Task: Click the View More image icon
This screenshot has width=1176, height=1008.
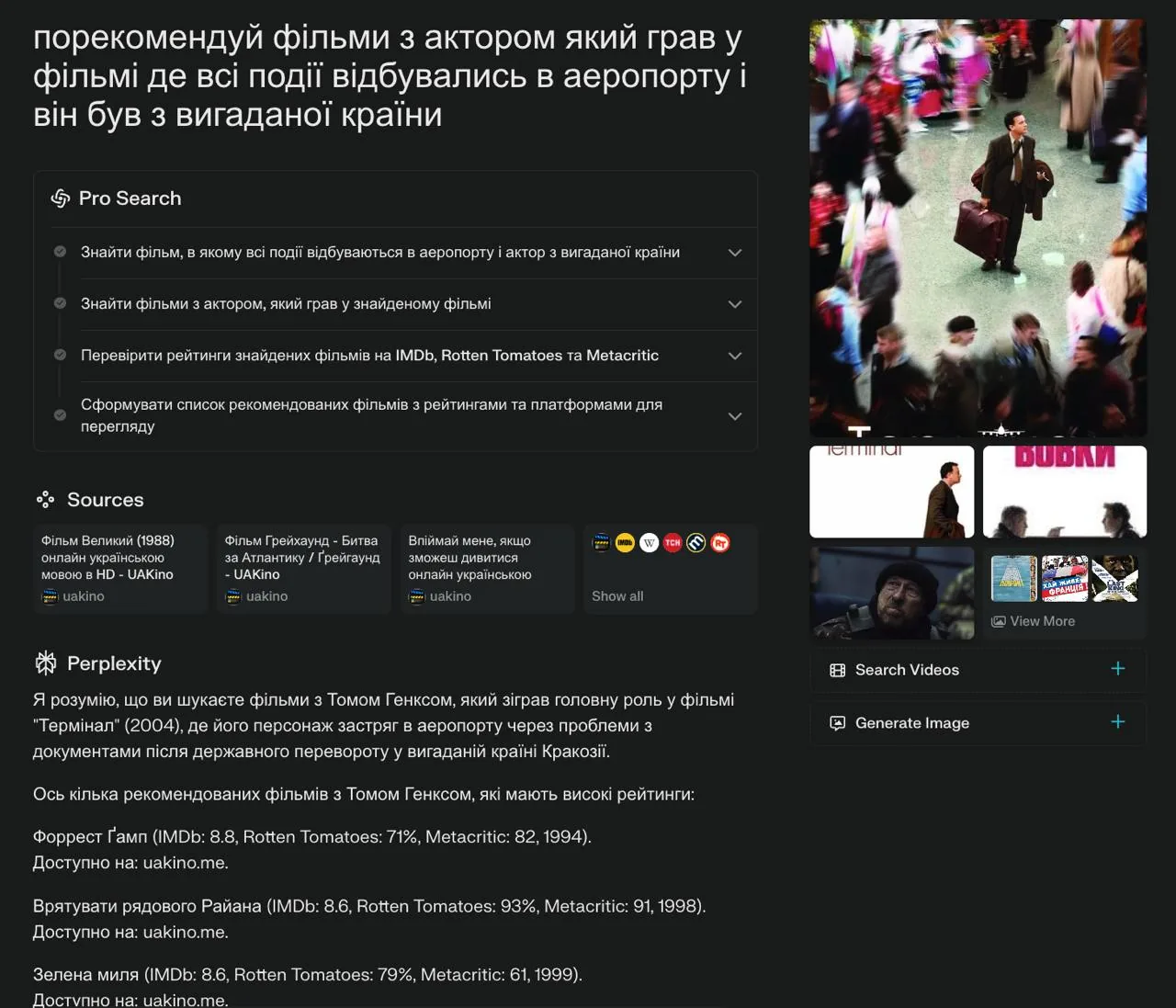Action: click(x=999, y=621)
